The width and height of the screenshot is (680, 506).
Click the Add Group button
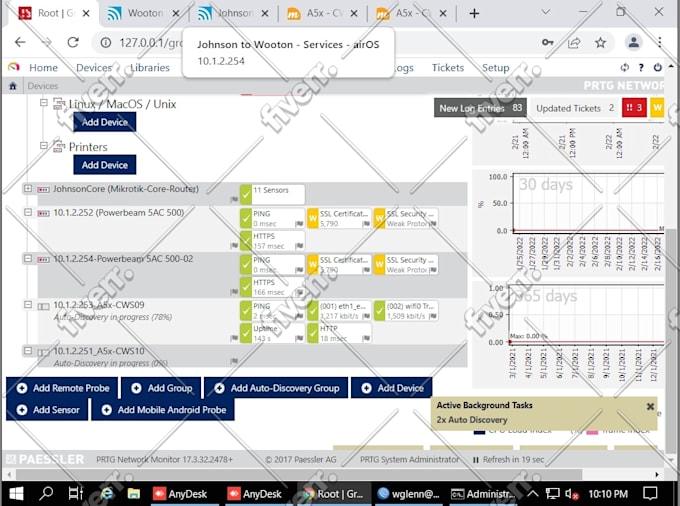pos(161,388)
